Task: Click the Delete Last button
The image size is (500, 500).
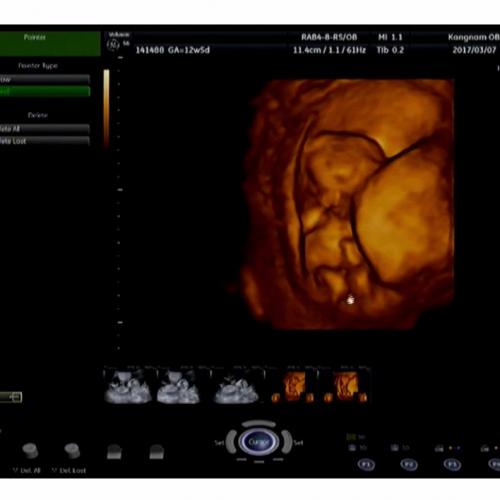Action: [45, 141]
